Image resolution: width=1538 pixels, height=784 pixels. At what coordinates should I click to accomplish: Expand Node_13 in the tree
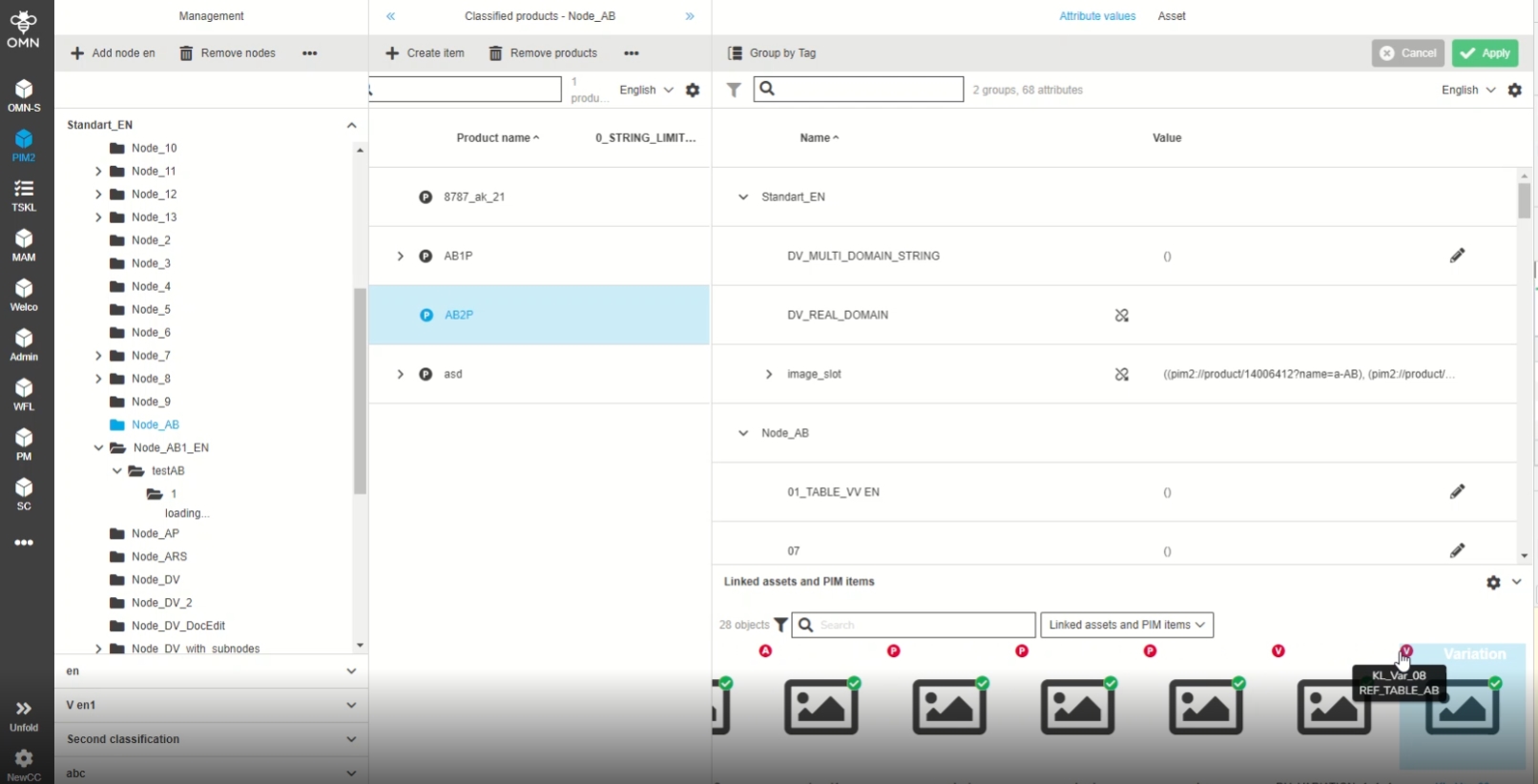pyautogui.click(x=98, y=217)
